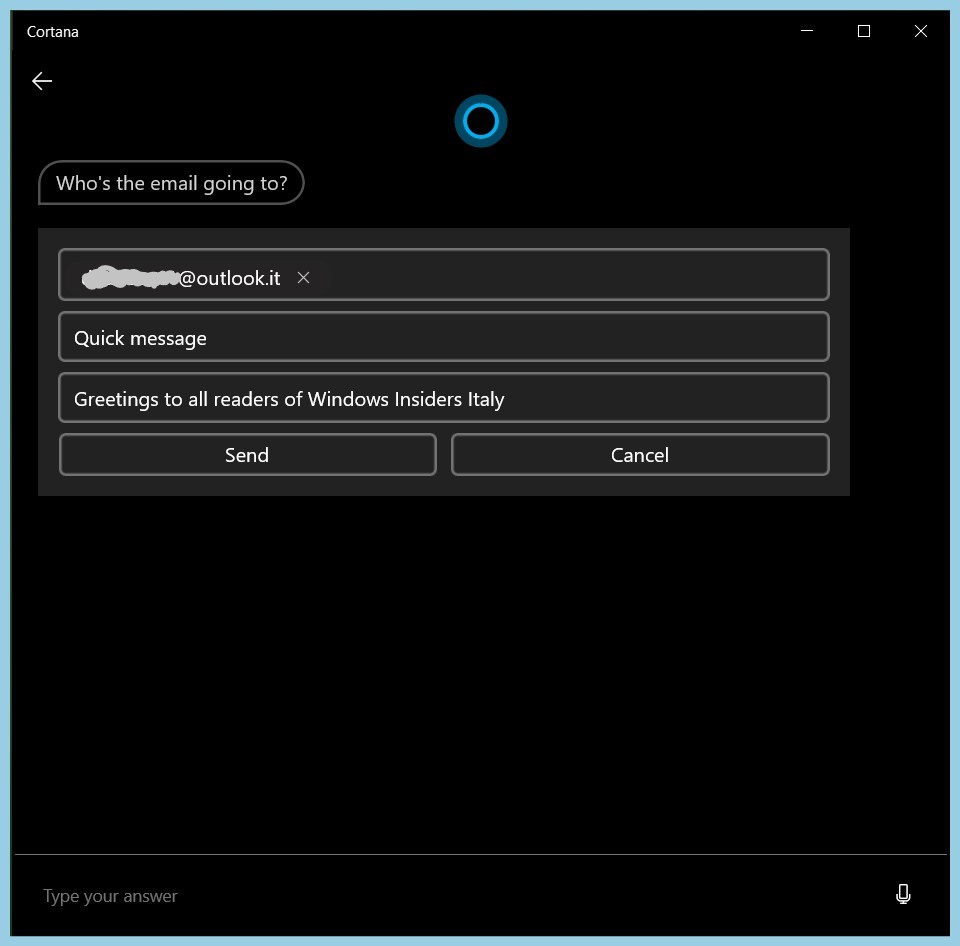Go back using the arrow icon
Viewport: 960px width, 946px height.
[x=42, y=81]
